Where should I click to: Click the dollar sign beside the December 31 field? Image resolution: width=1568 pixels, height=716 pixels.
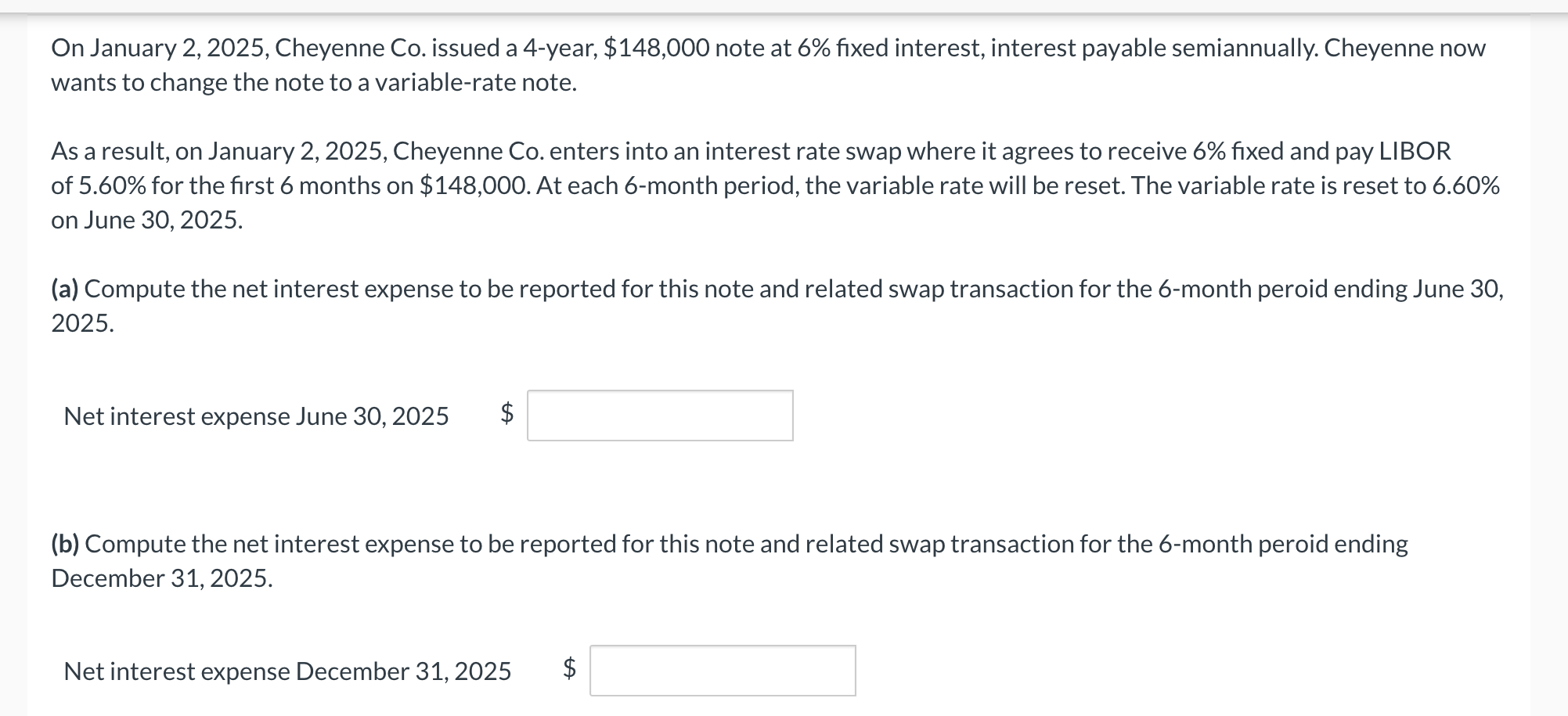pyautogui.click(x=568, y=670)
